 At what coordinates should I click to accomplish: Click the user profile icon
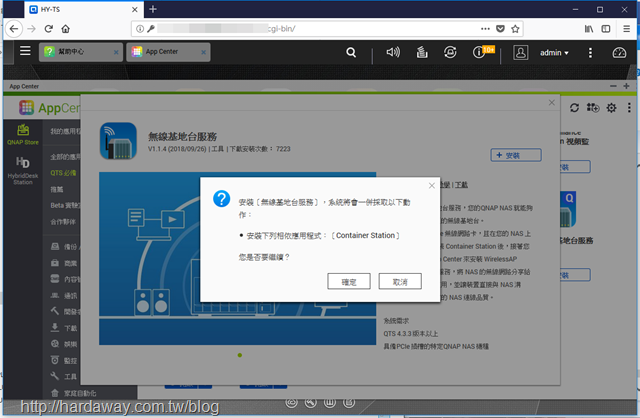click(x=520, y=52)
